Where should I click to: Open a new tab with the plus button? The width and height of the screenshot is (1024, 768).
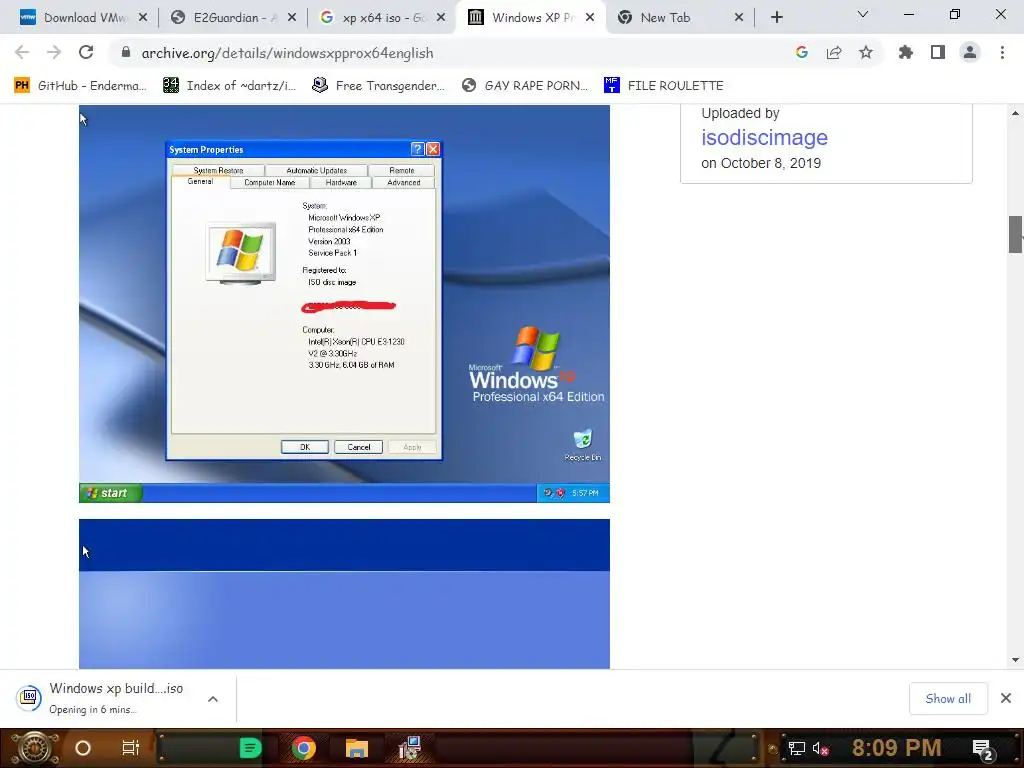click(x=776, y=17)
